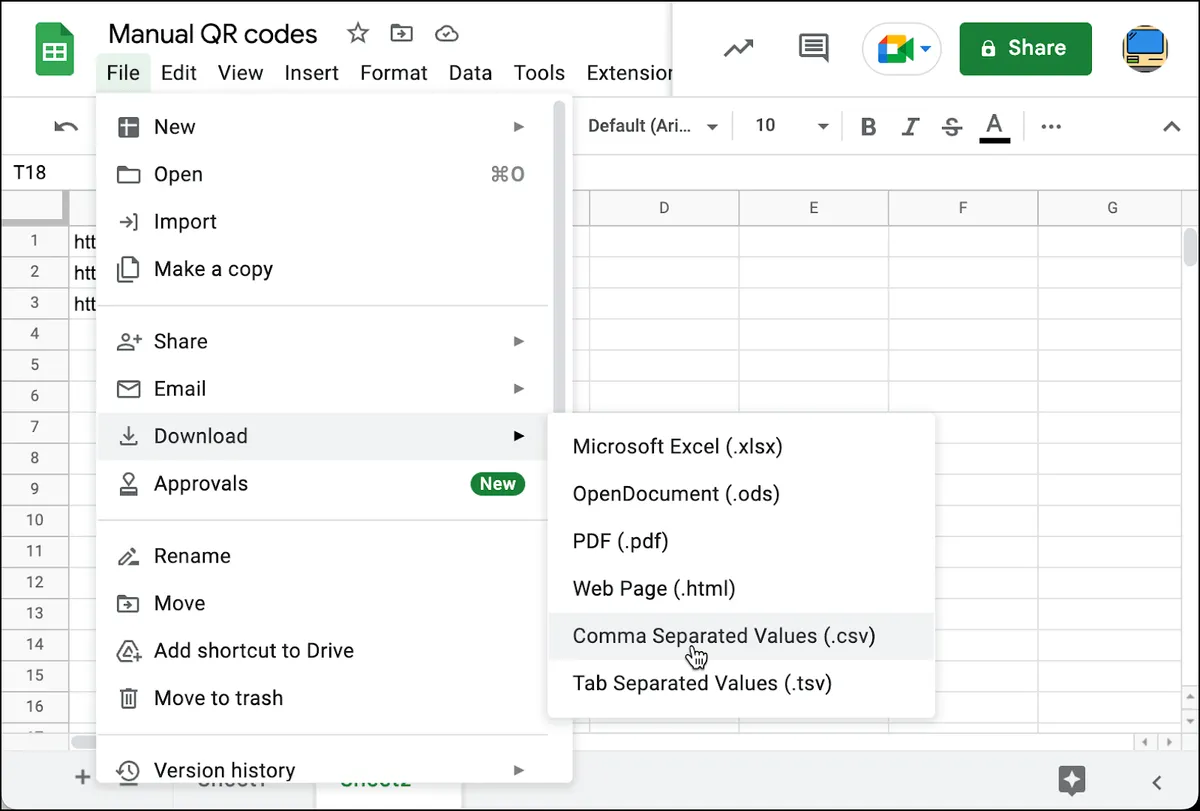
Task: Check the cloud save status icon
Action: pyautogui.click(x=446, y=34)
